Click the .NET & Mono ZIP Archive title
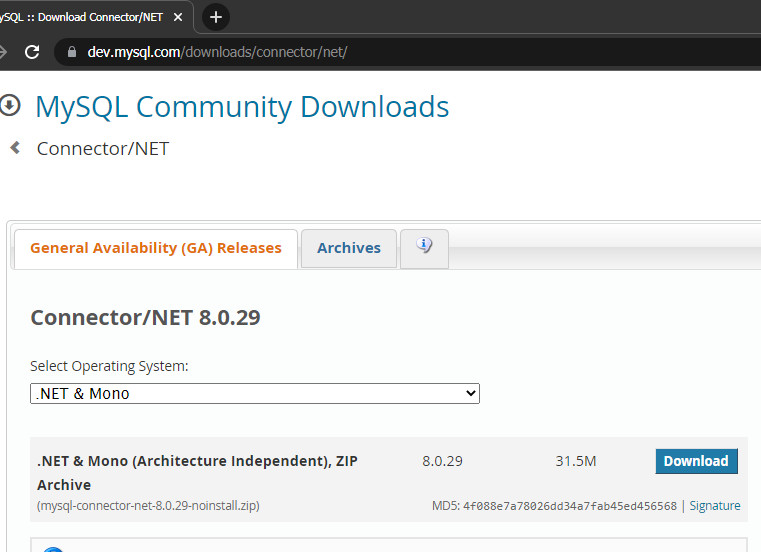 coord(197,473)
